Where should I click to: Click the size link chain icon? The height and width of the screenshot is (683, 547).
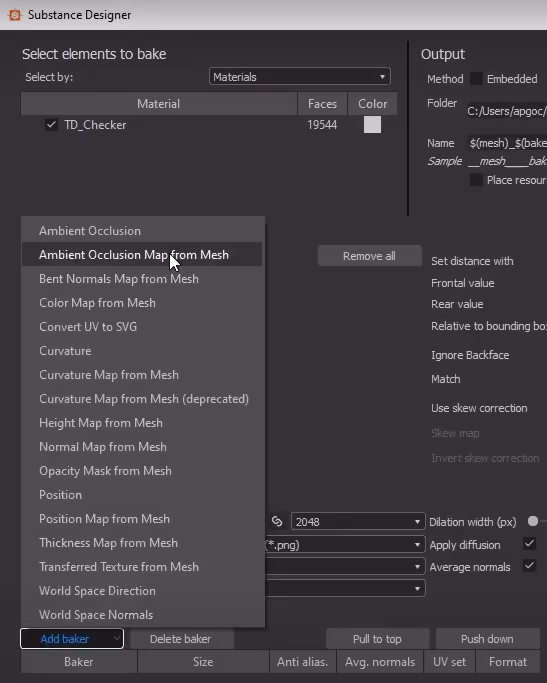pos(277,521)
